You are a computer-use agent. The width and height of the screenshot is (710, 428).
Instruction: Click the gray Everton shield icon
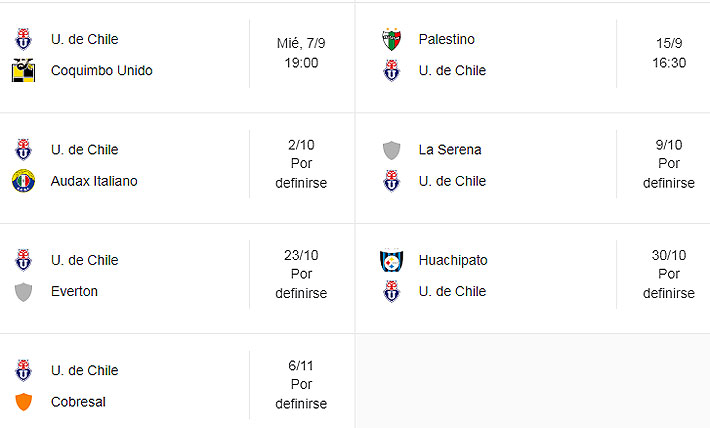[23, 291]
